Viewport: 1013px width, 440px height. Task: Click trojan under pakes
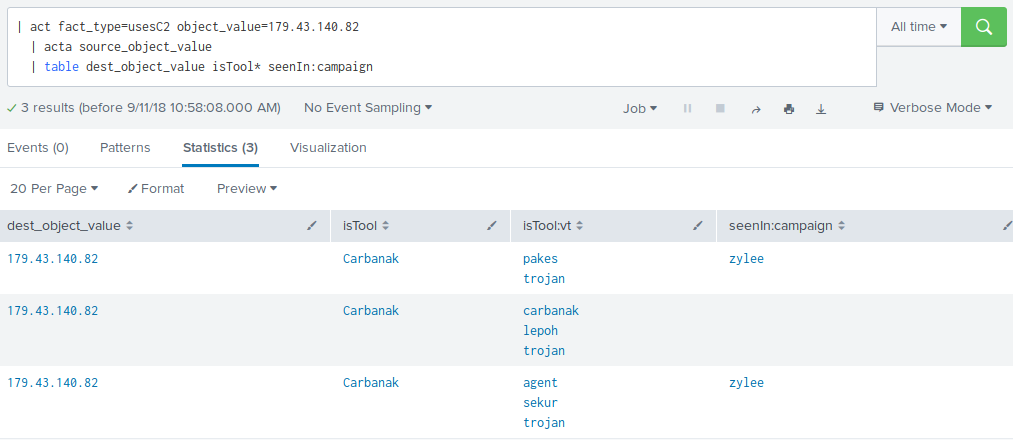click(x=544, y=279)
